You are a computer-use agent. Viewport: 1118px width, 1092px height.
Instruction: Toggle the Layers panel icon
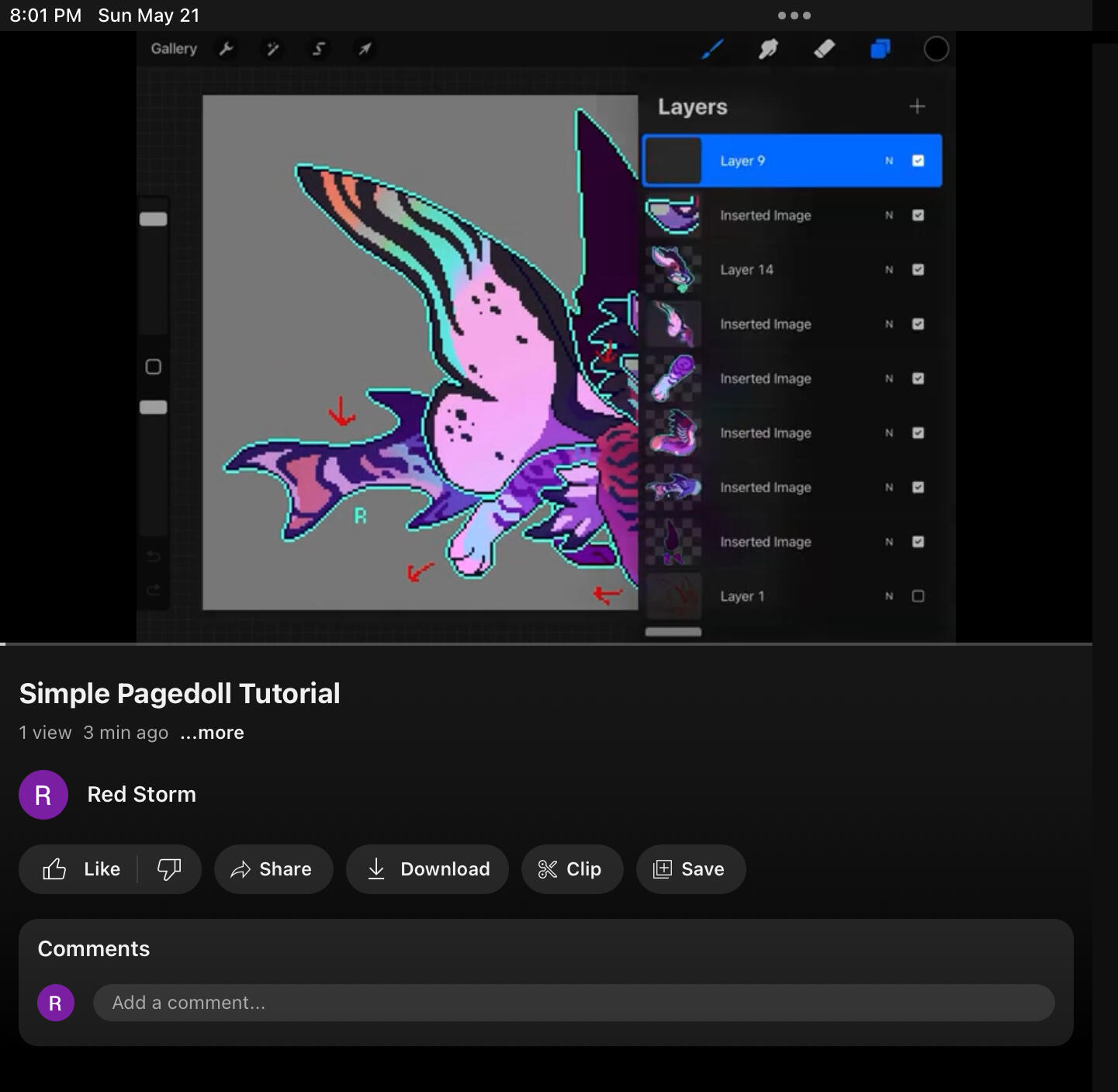pos(880,49)
